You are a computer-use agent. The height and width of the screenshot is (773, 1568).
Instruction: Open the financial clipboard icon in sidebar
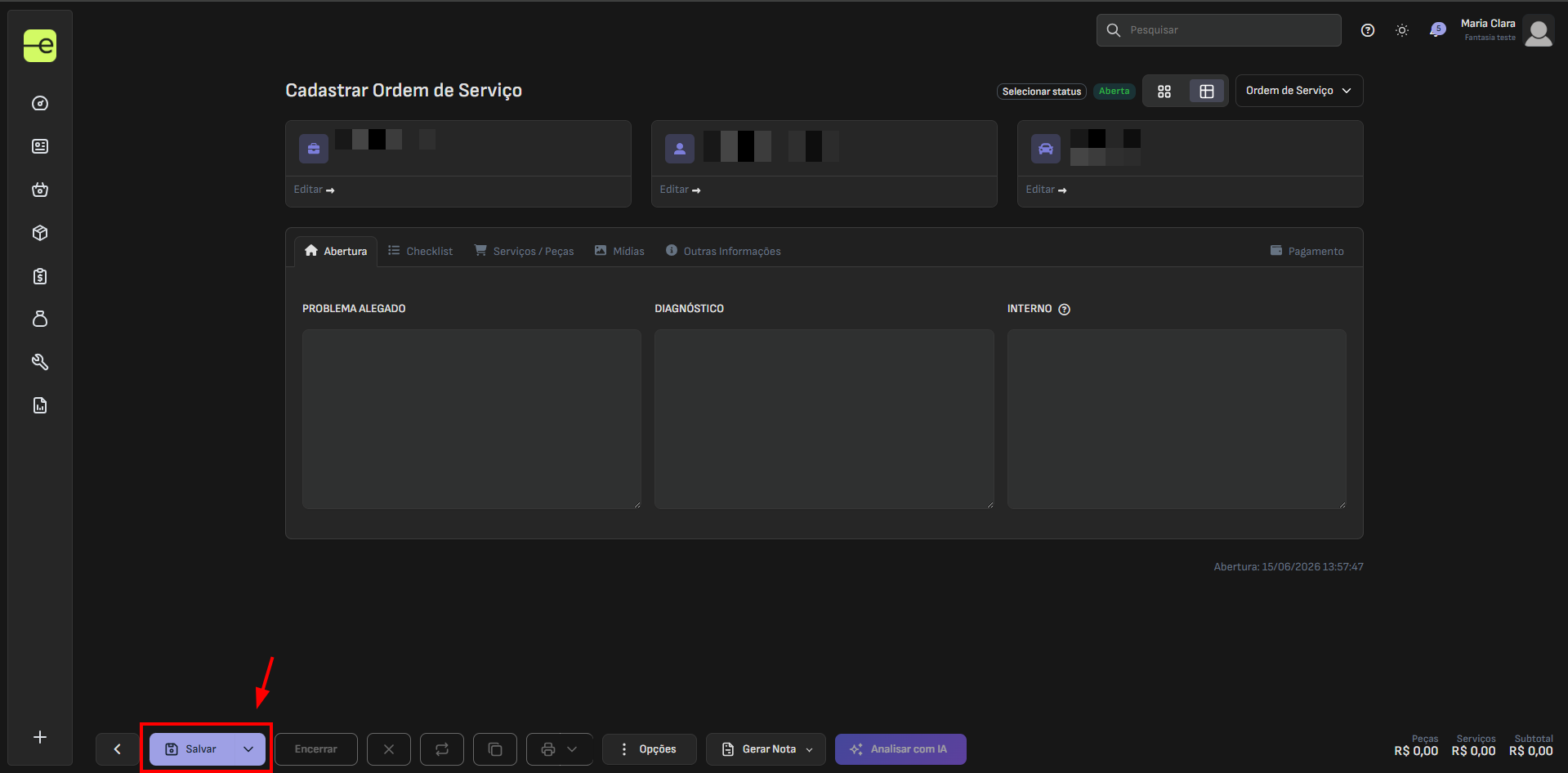[40, 276]
